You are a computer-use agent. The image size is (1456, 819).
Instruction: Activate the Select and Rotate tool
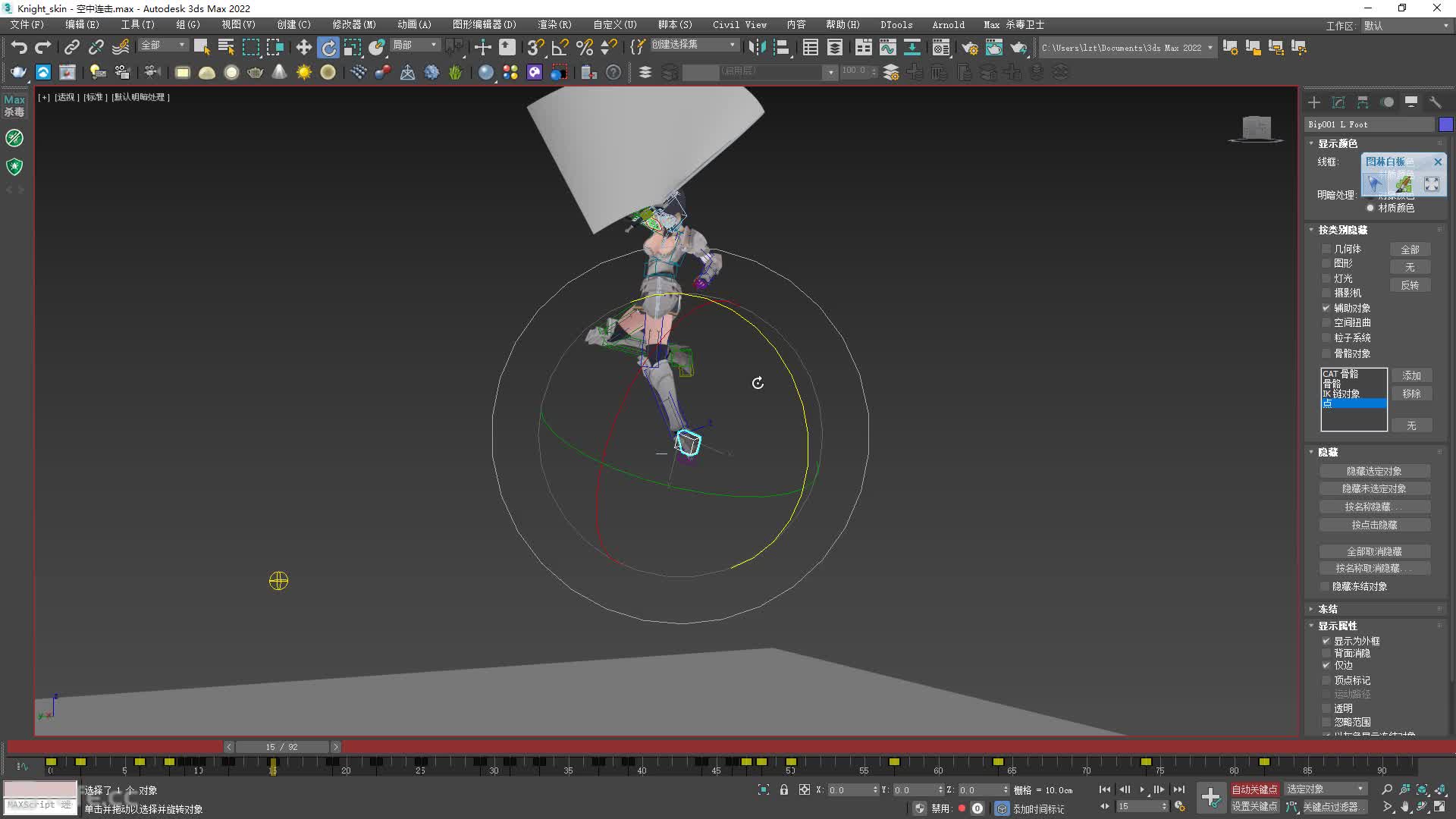click(328, 47)
